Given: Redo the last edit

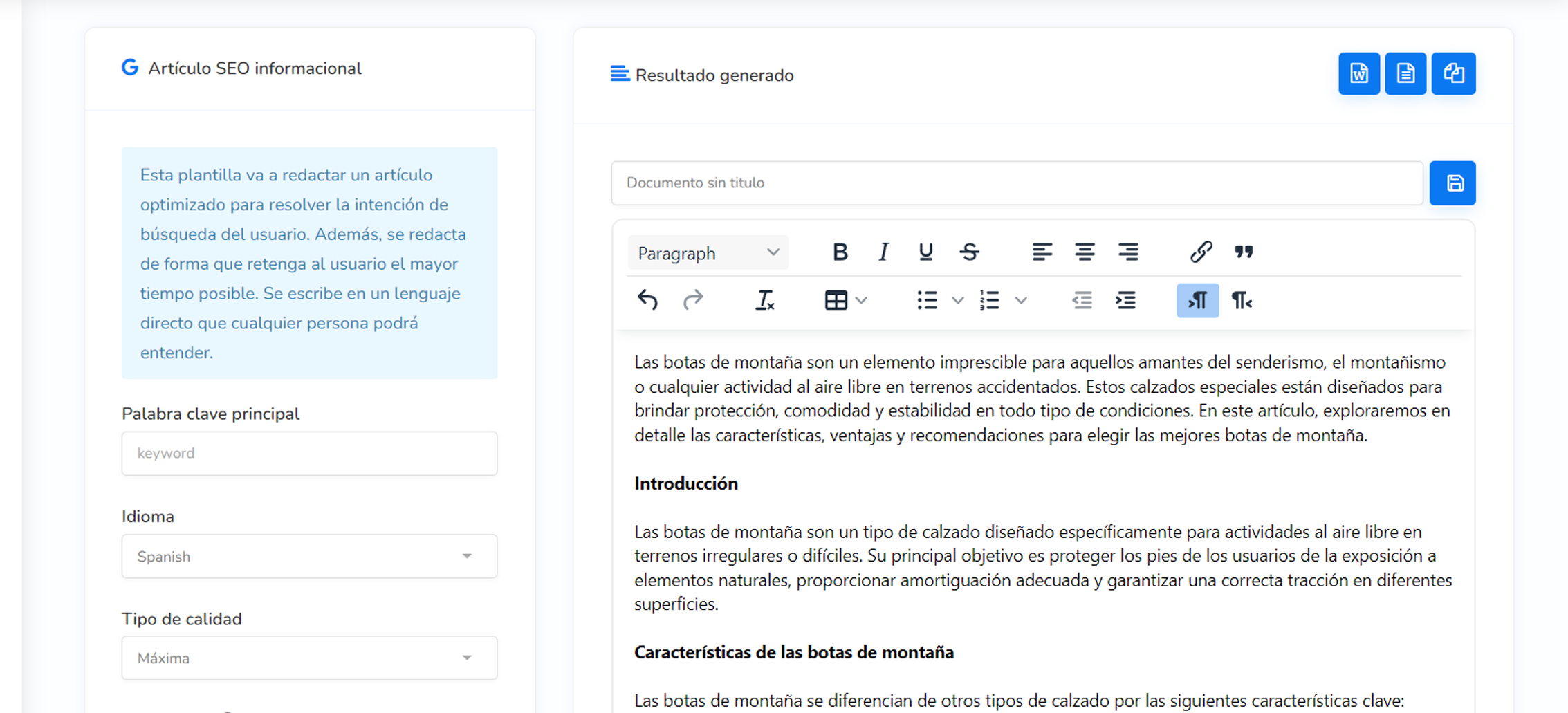Looking at the screenshot, I should pos(692,300).
